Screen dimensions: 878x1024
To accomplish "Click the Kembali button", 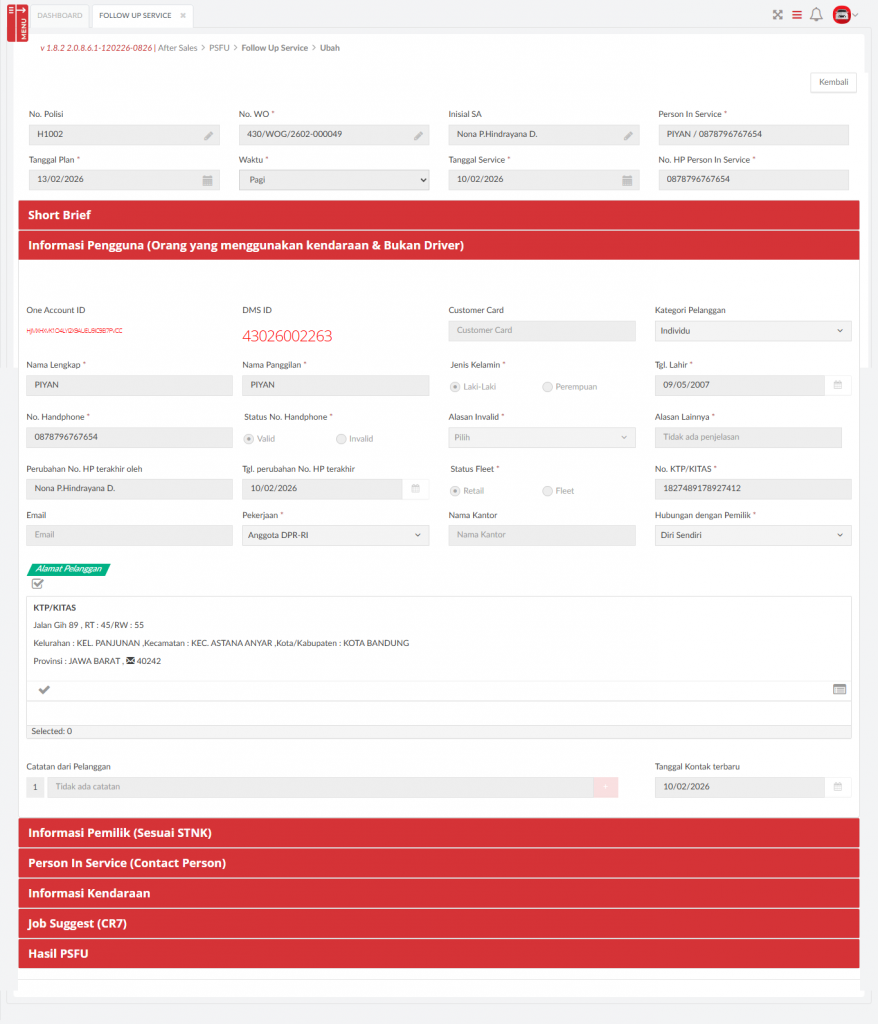I will [x=832, y=82].
